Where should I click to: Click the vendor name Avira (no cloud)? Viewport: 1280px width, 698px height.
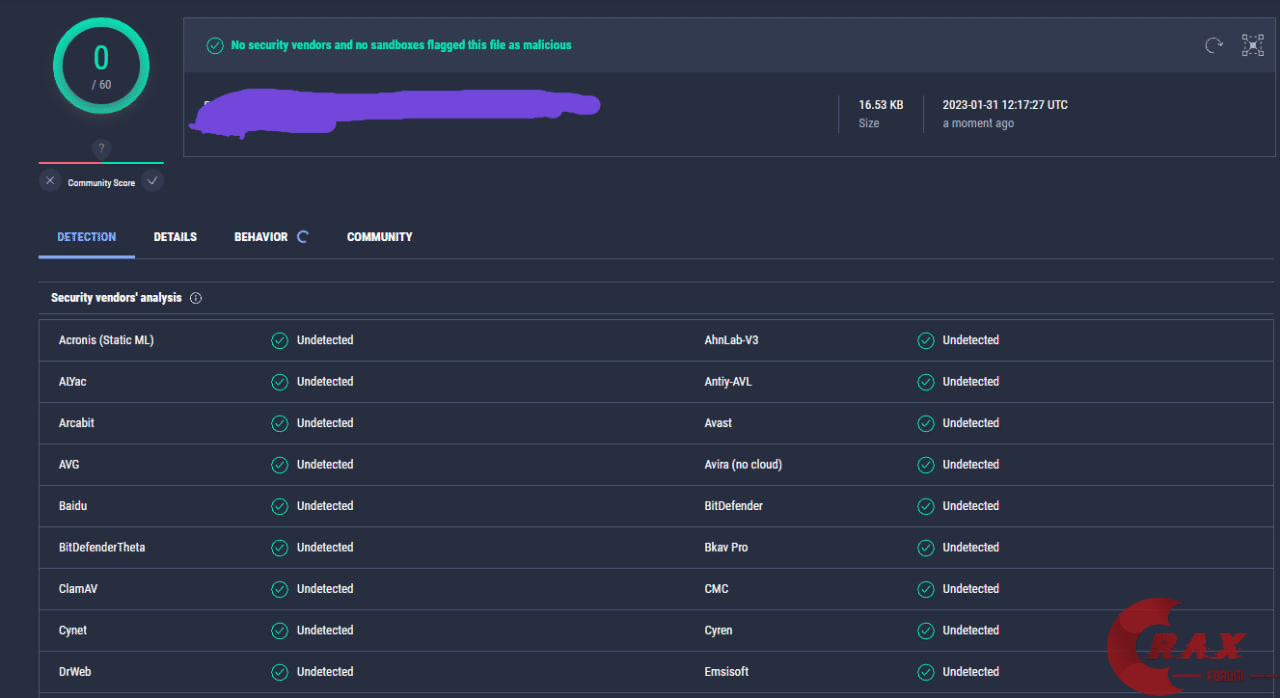(743, 465)
